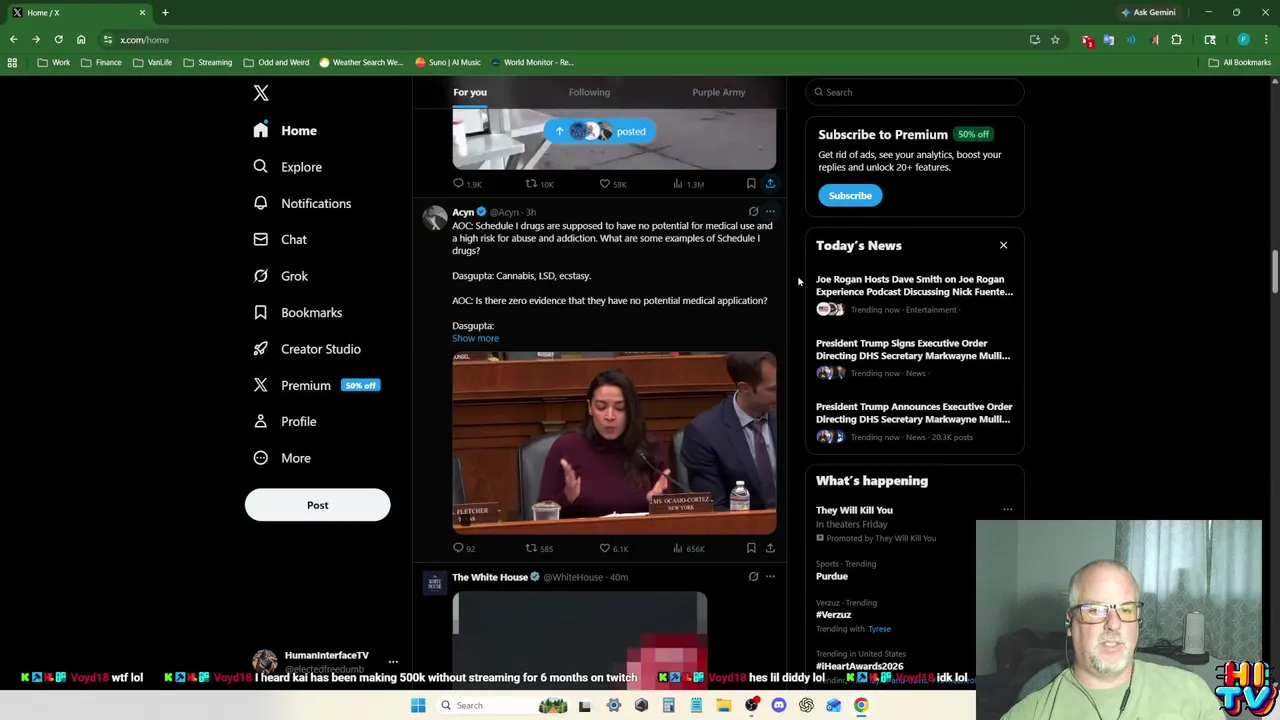
Task: Open Notifications in the sidebar
Action: tap(302, 203)
